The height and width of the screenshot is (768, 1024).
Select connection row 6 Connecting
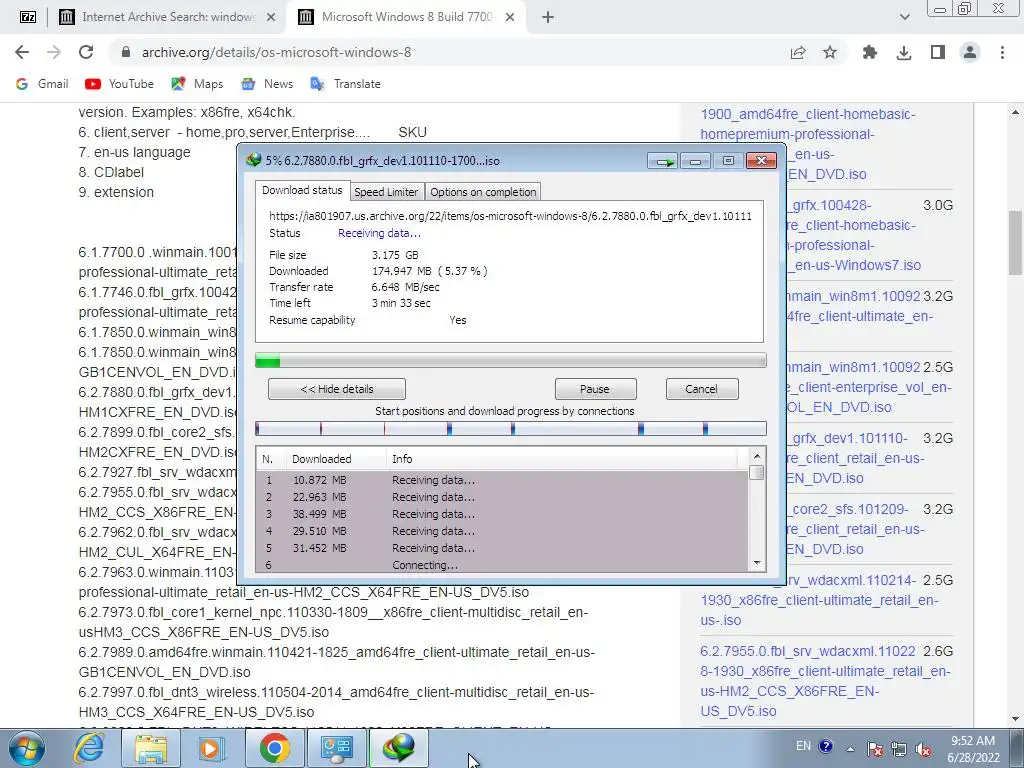point(502,565)
